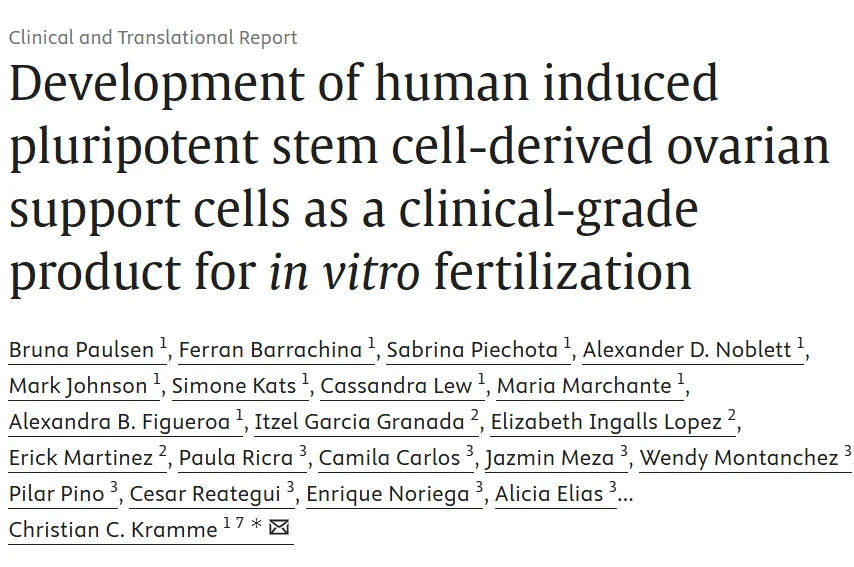Open author Bruna Paulsen's profile link
The image size is (854, 567).
click(x=82, y=350)
